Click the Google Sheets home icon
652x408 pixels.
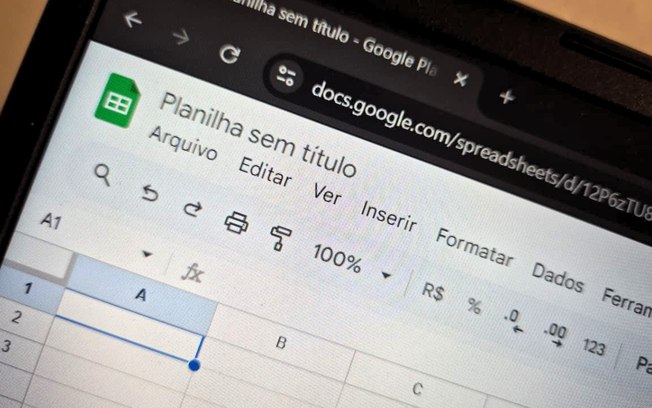coord(118,100)
